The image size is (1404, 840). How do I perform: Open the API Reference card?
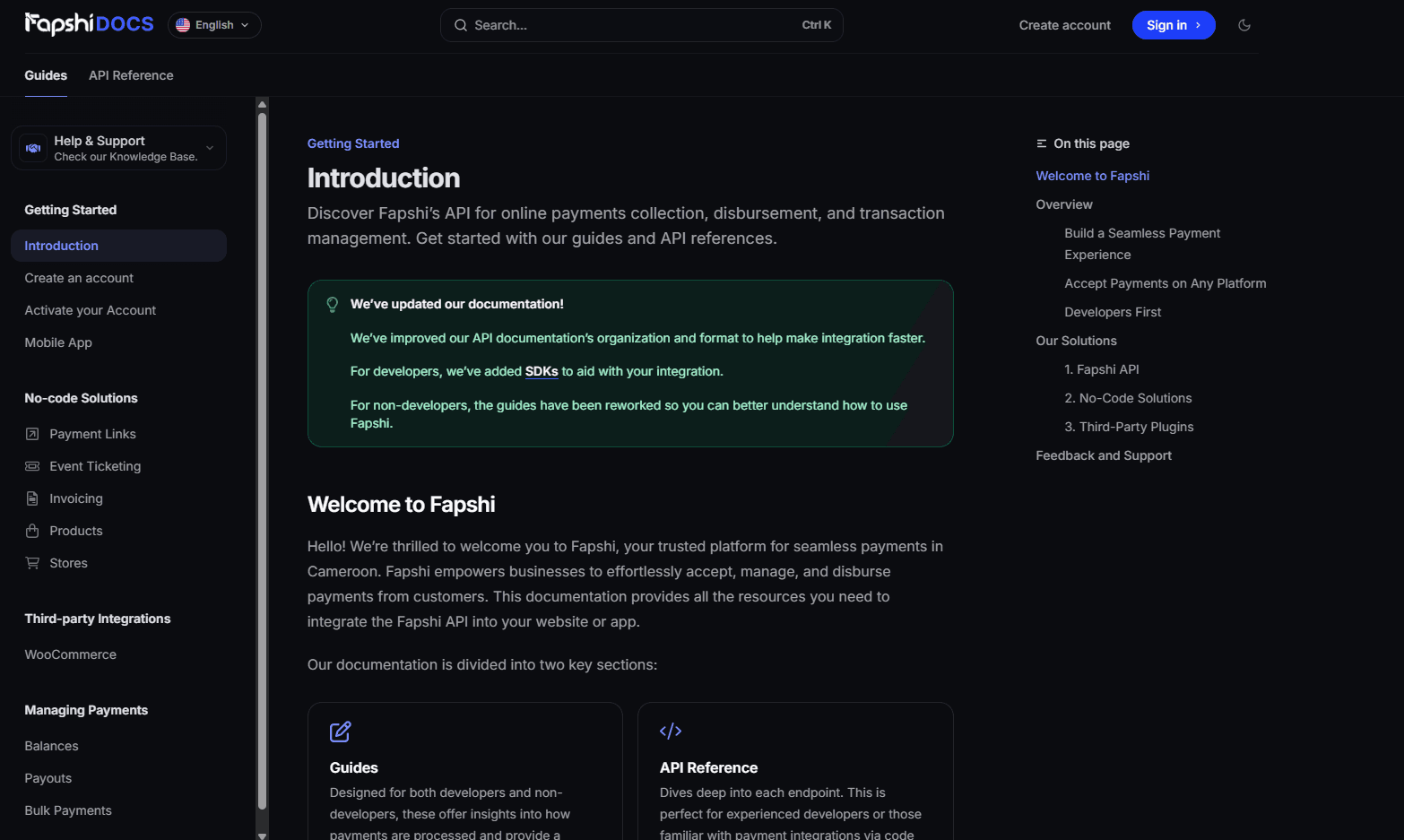click(795, 771)
